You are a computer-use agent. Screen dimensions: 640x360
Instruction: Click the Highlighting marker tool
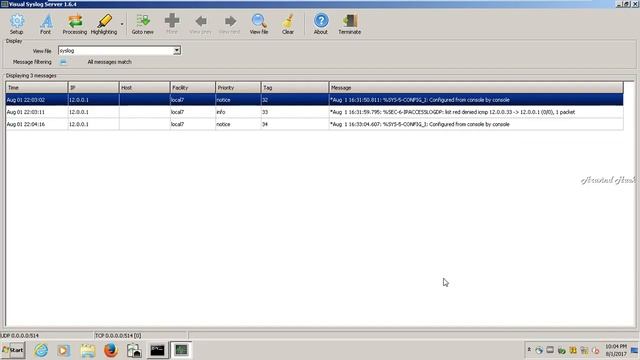tap(104, 24)
